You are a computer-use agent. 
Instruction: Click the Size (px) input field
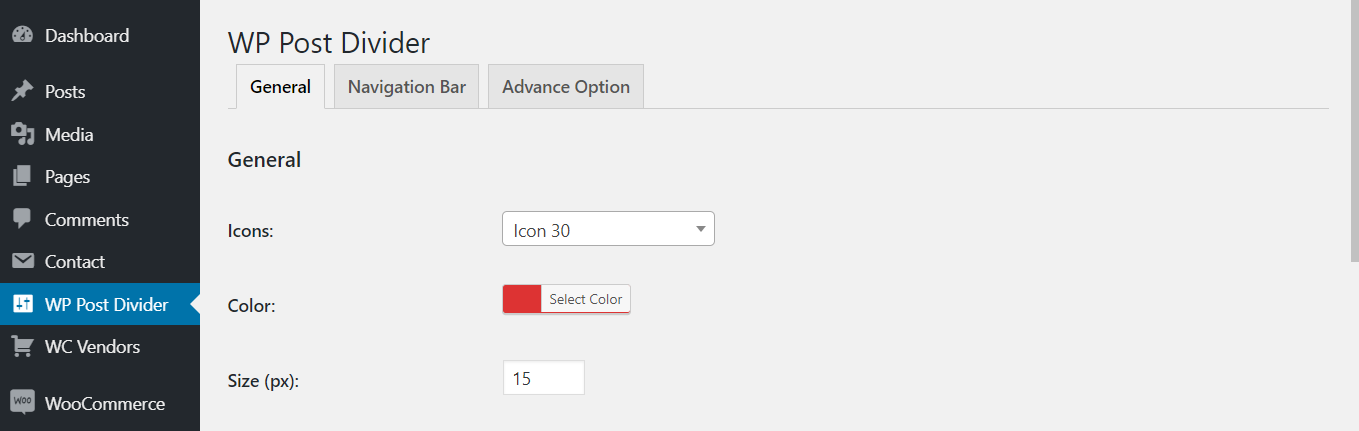pos(543,379)
